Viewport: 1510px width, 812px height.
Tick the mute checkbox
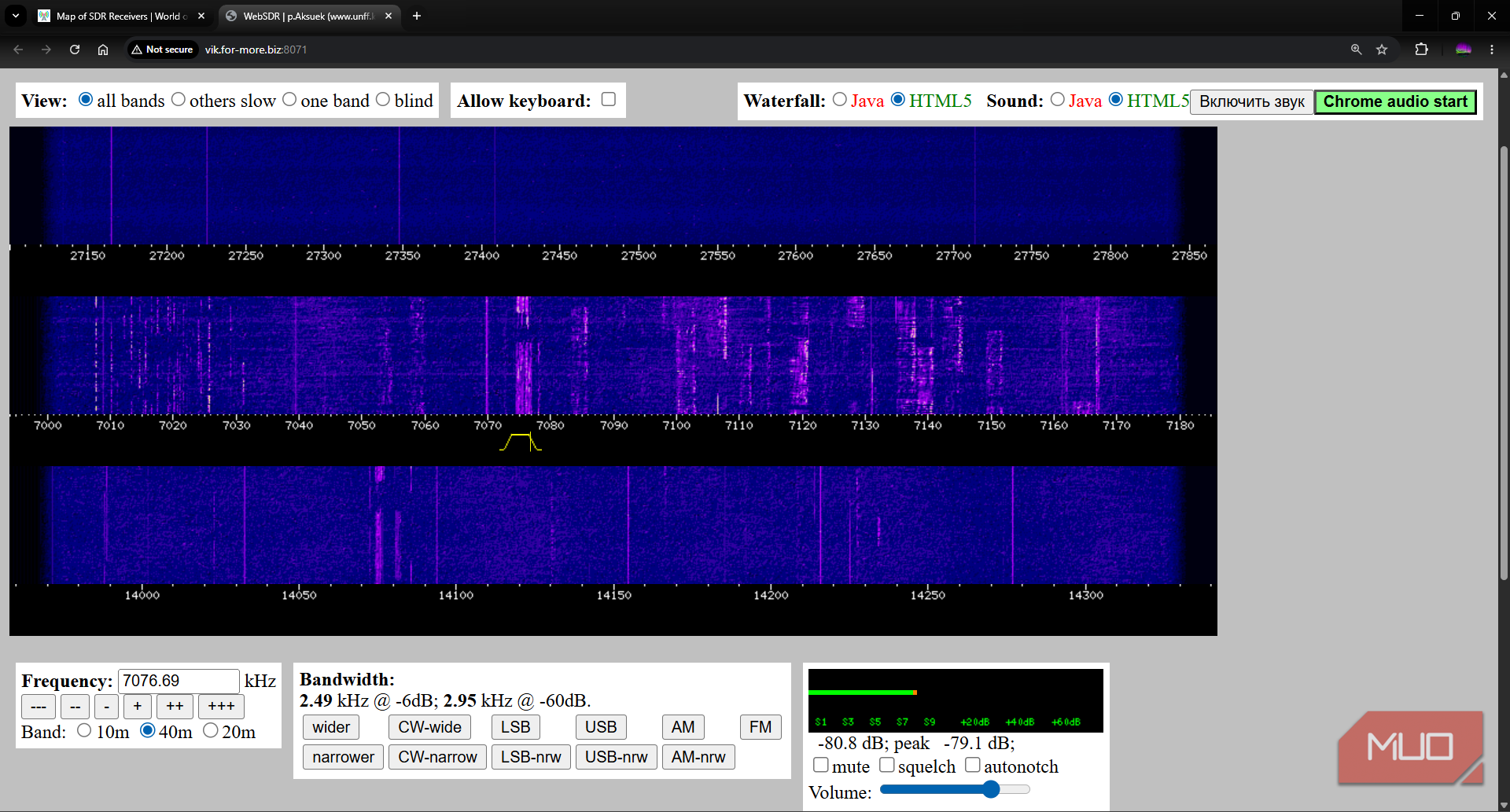821,765
